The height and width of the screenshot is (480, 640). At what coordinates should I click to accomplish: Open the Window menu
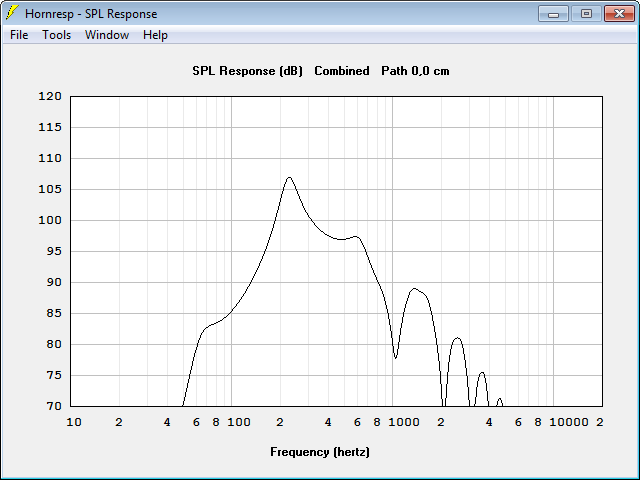[x=107, y=35]
